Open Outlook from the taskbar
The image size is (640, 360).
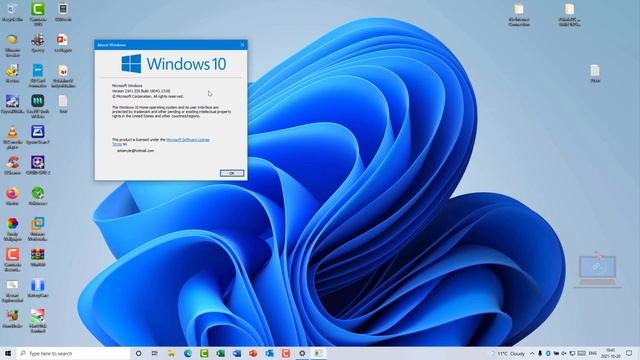pos(269,353)
